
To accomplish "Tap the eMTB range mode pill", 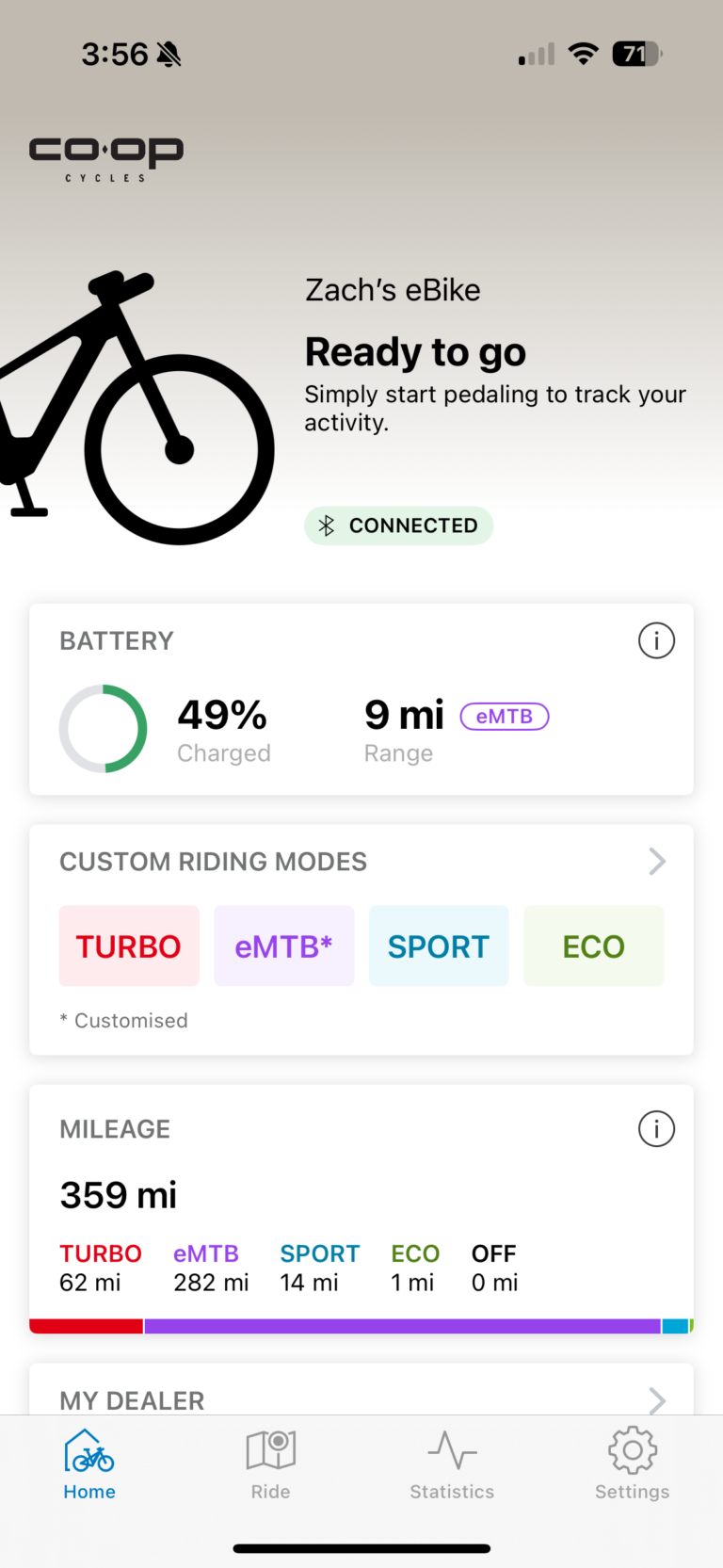I will [505, 717].
